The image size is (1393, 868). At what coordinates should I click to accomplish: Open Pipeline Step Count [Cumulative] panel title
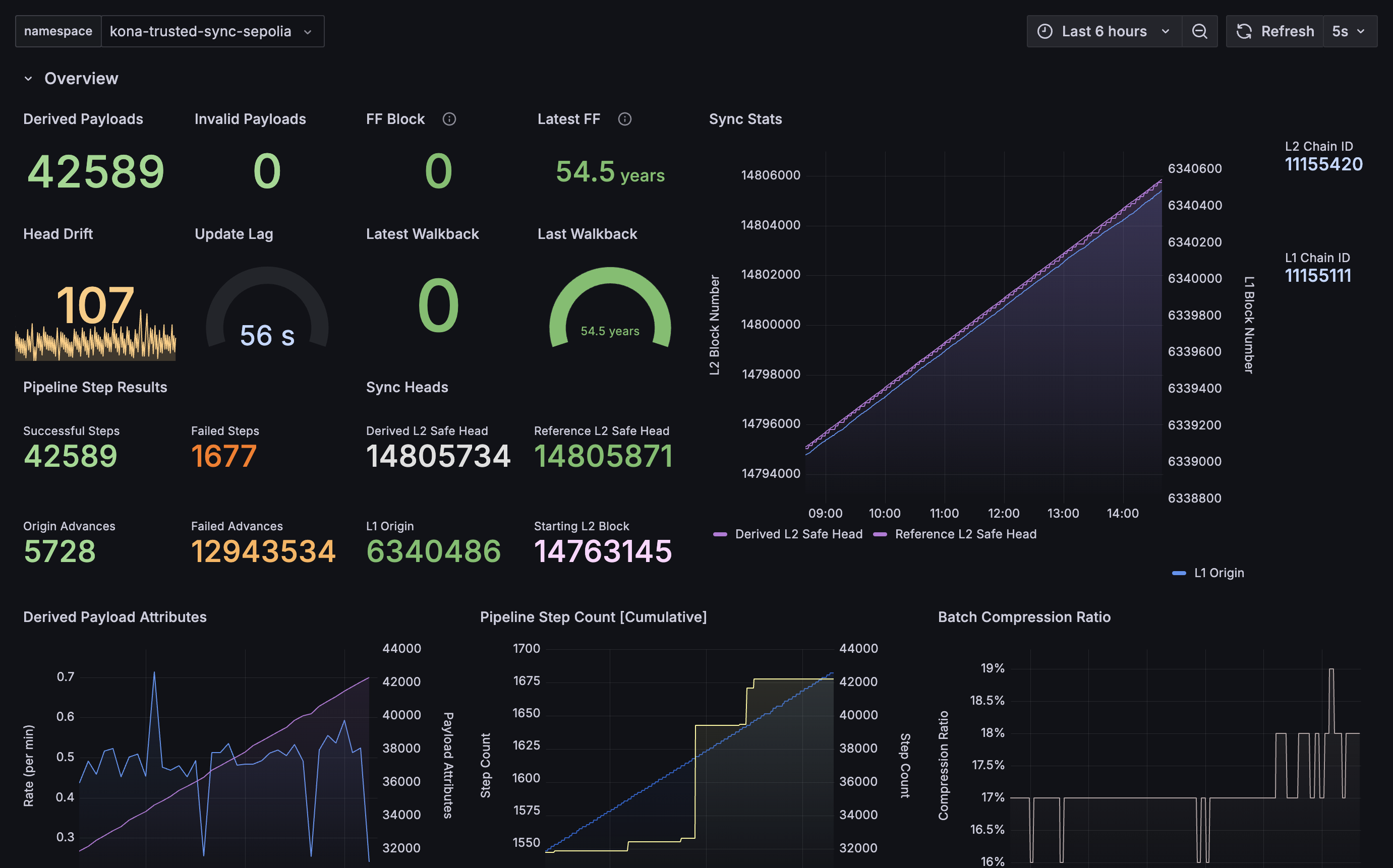(x=593, y=617)
